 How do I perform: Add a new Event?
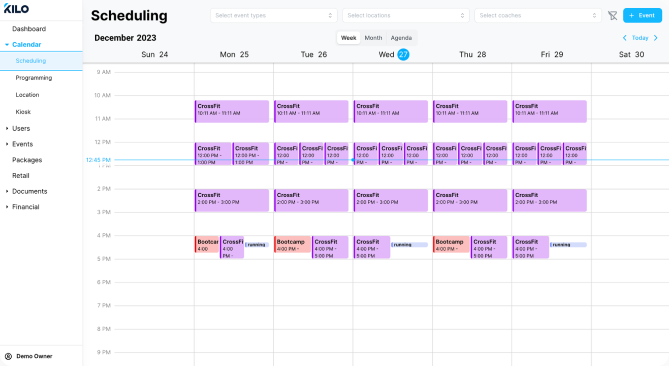point(642,15)
